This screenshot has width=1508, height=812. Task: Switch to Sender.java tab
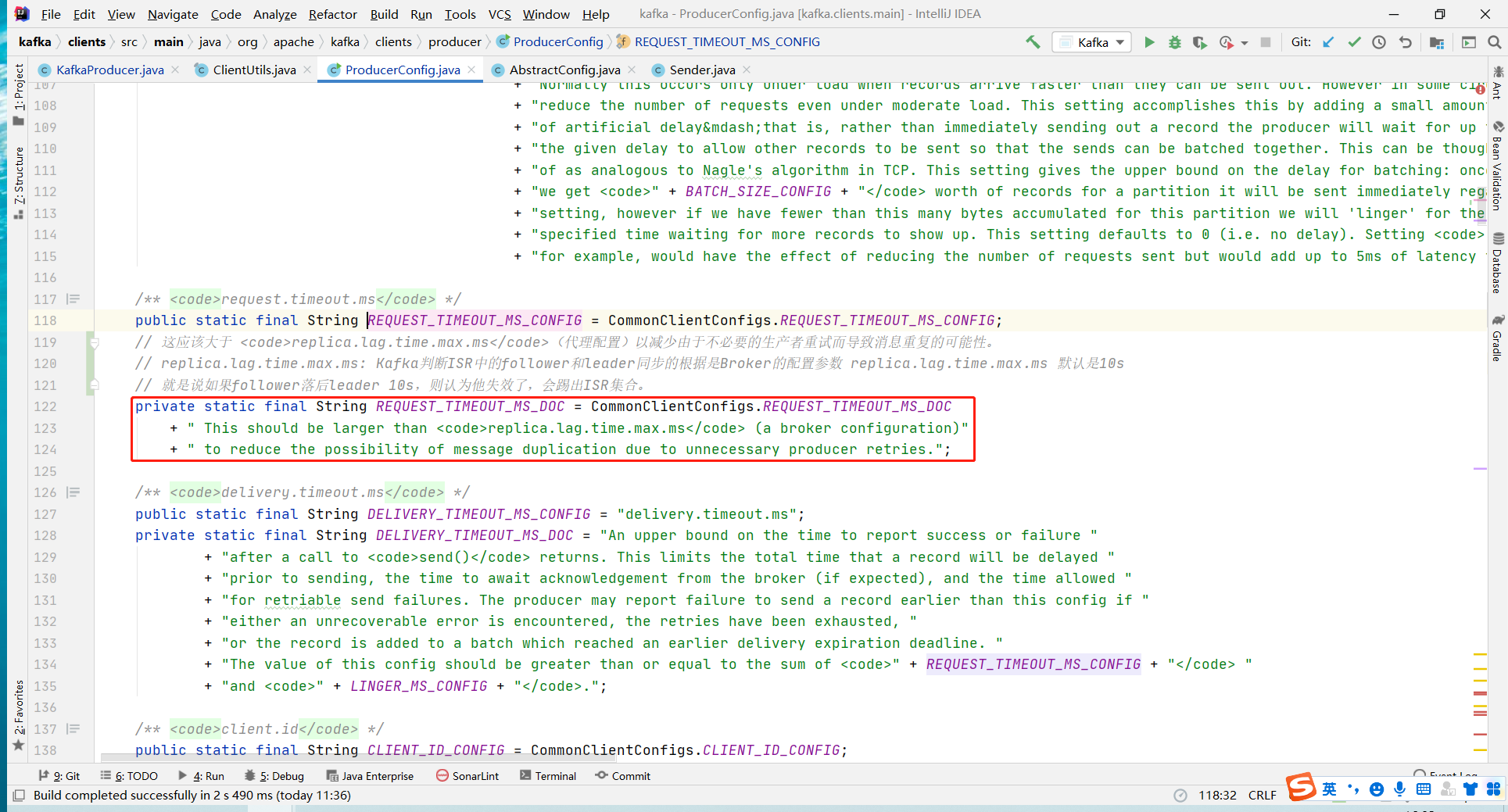pos(702,70)
